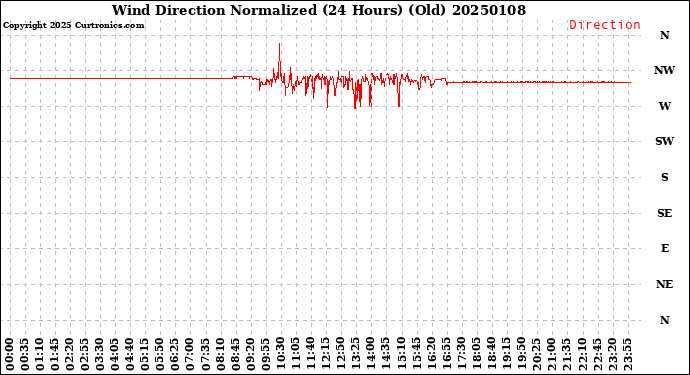Viewport: 690px width, 375px height.
Task: Click the '08:10' time axis label
Action: click(220, 355)
